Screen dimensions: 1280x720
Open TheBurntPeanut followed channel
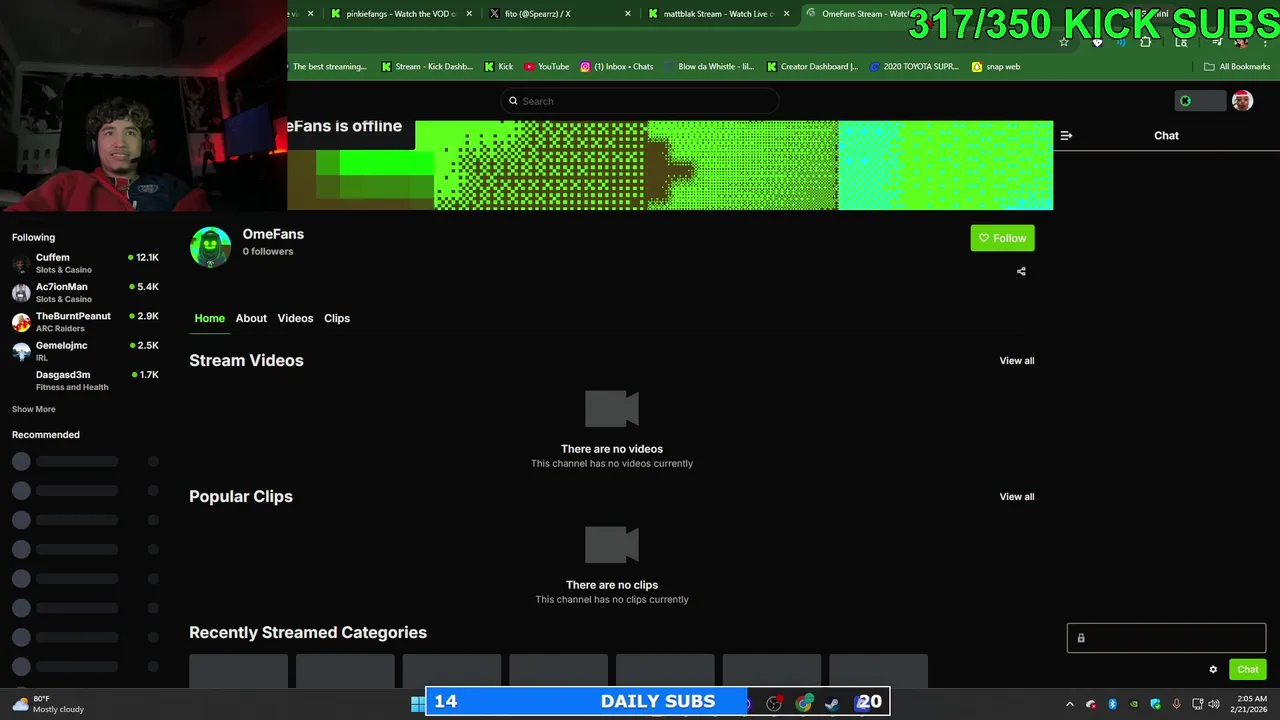85,321
